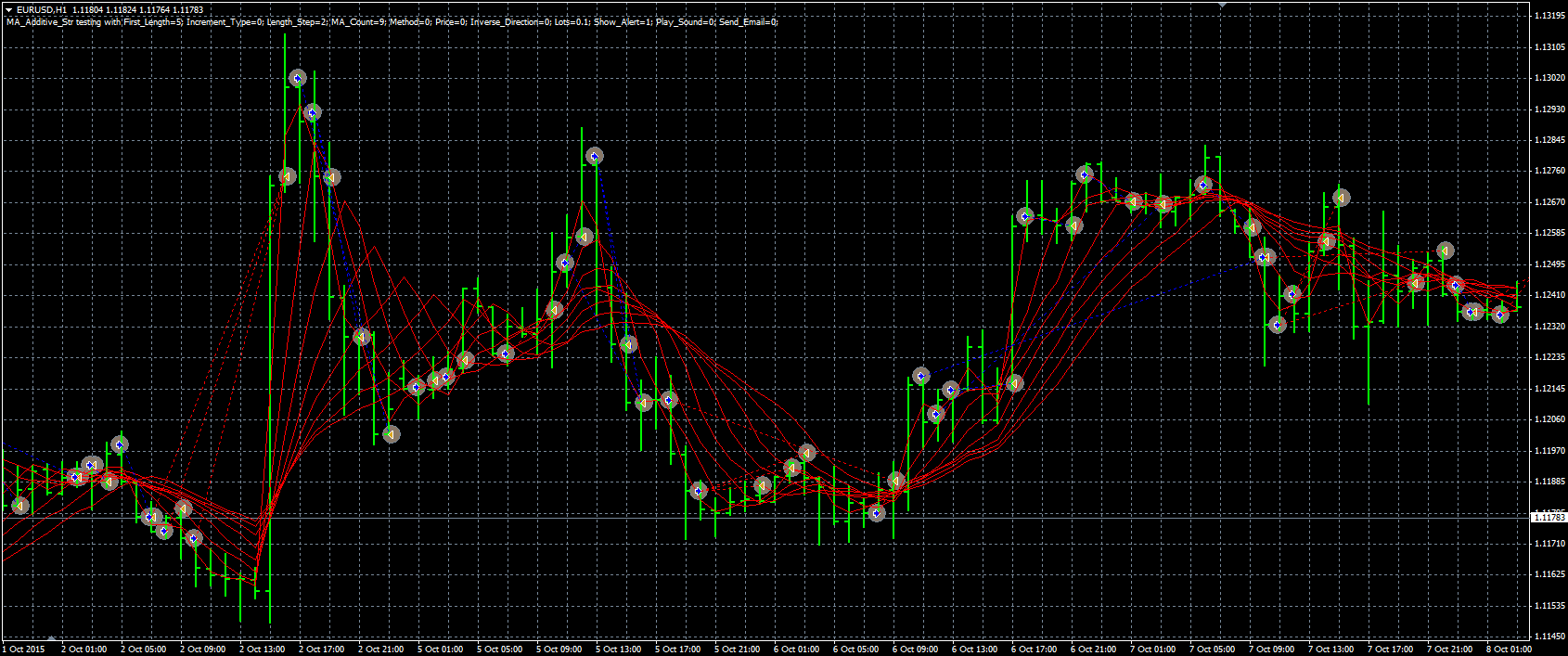Click the blue entry arrow at the chart's highest peak

(x=298, y=79)
